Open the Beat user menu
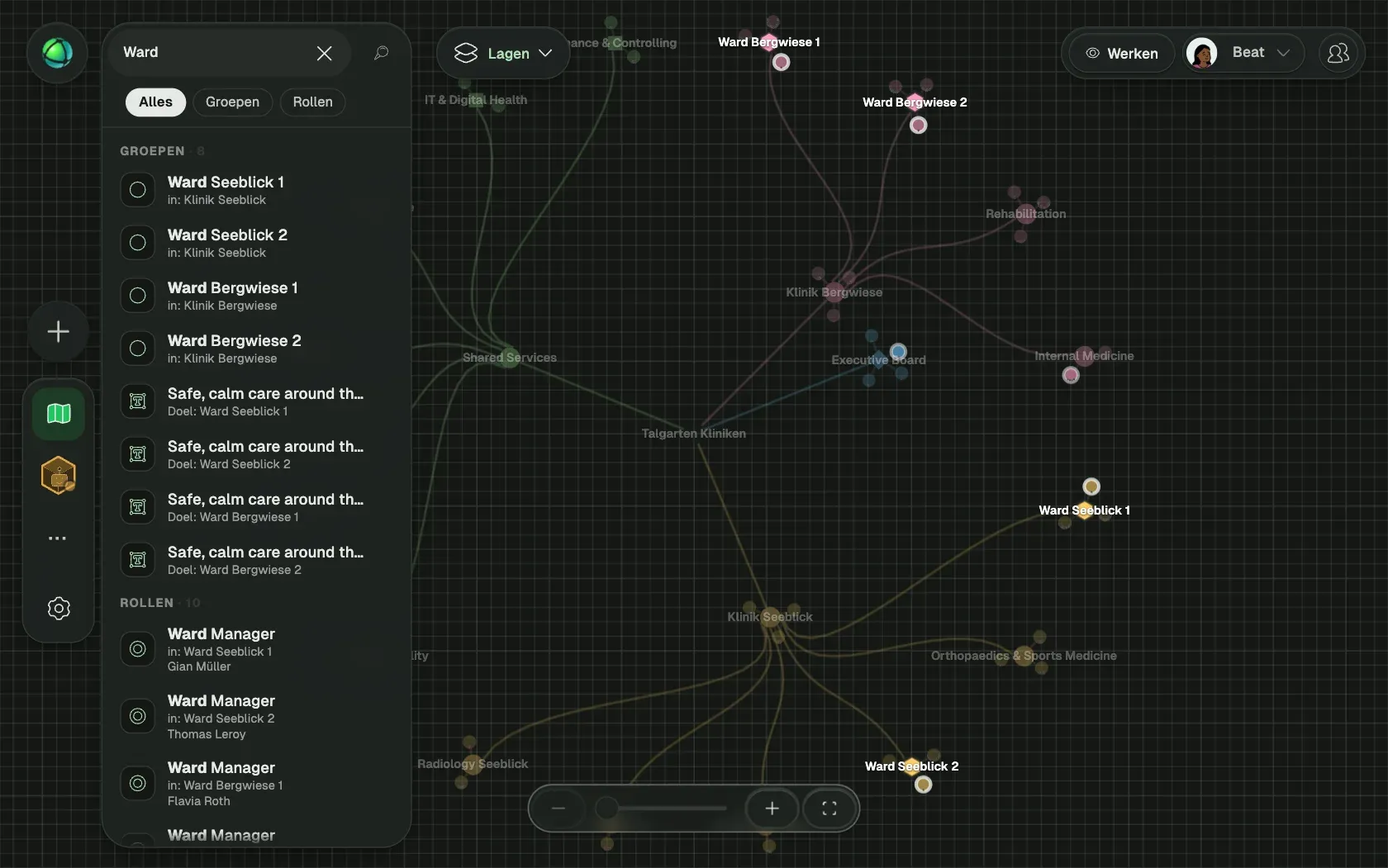Image resolution: width=1388 pixels, height=868 pixels. (1243, 54)
